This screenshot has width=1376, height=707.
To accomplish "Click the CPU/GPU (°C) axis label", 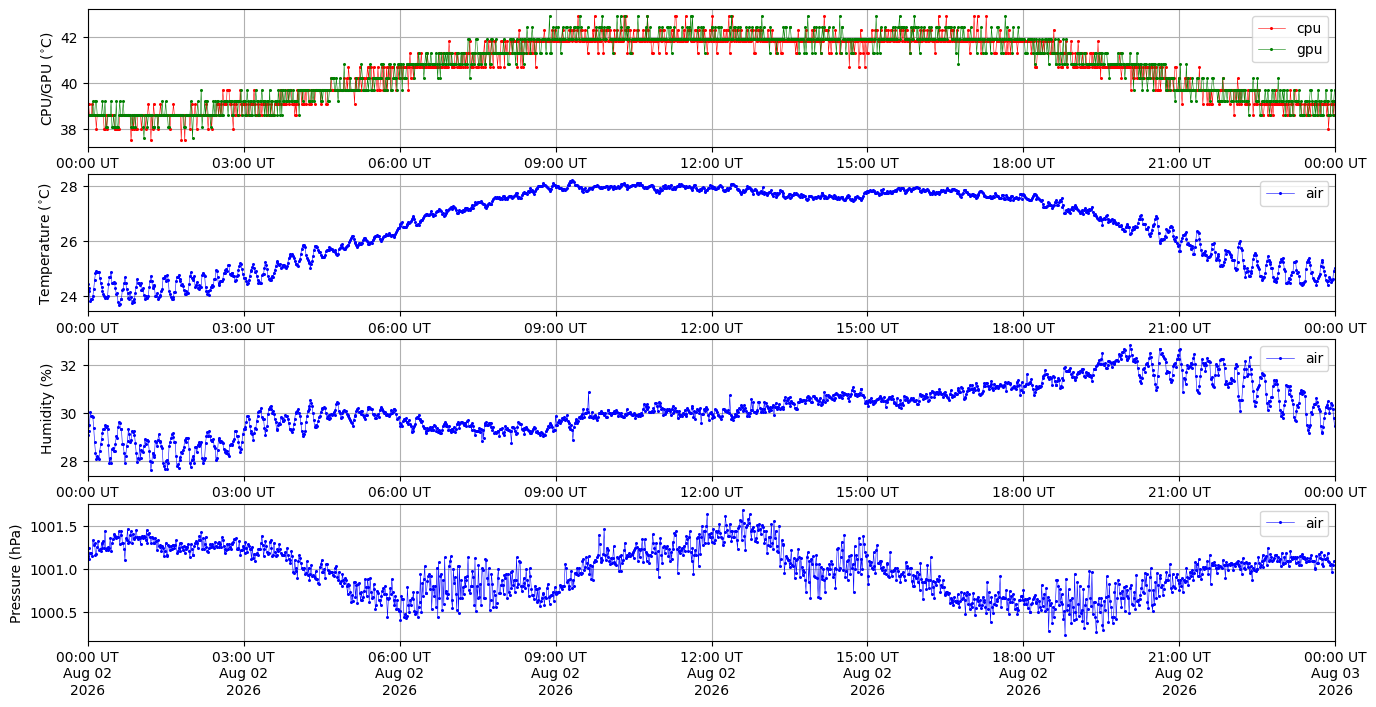I will coord(45,78).
